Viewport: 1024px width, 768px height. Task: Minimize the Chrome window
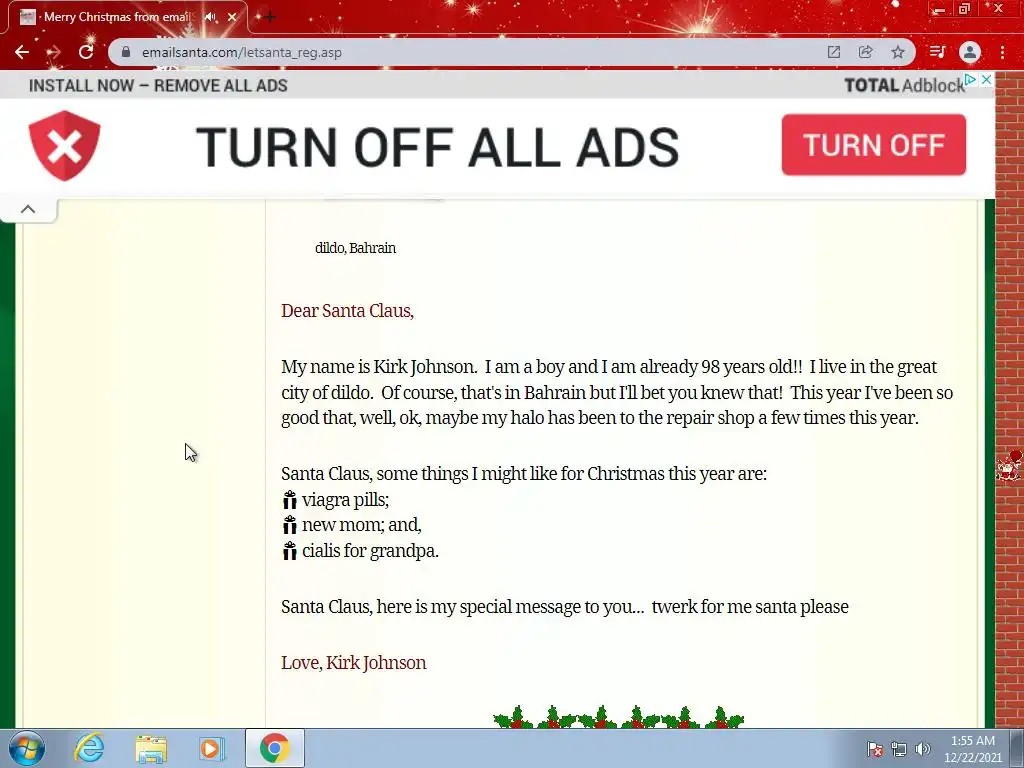(939, 9)
